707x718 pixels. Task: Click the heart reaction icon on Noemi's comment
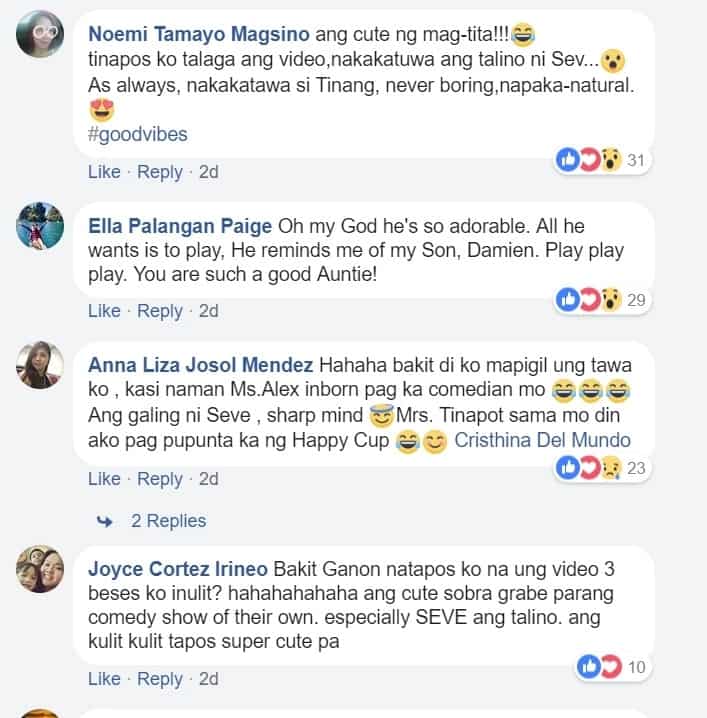point(590,160)
